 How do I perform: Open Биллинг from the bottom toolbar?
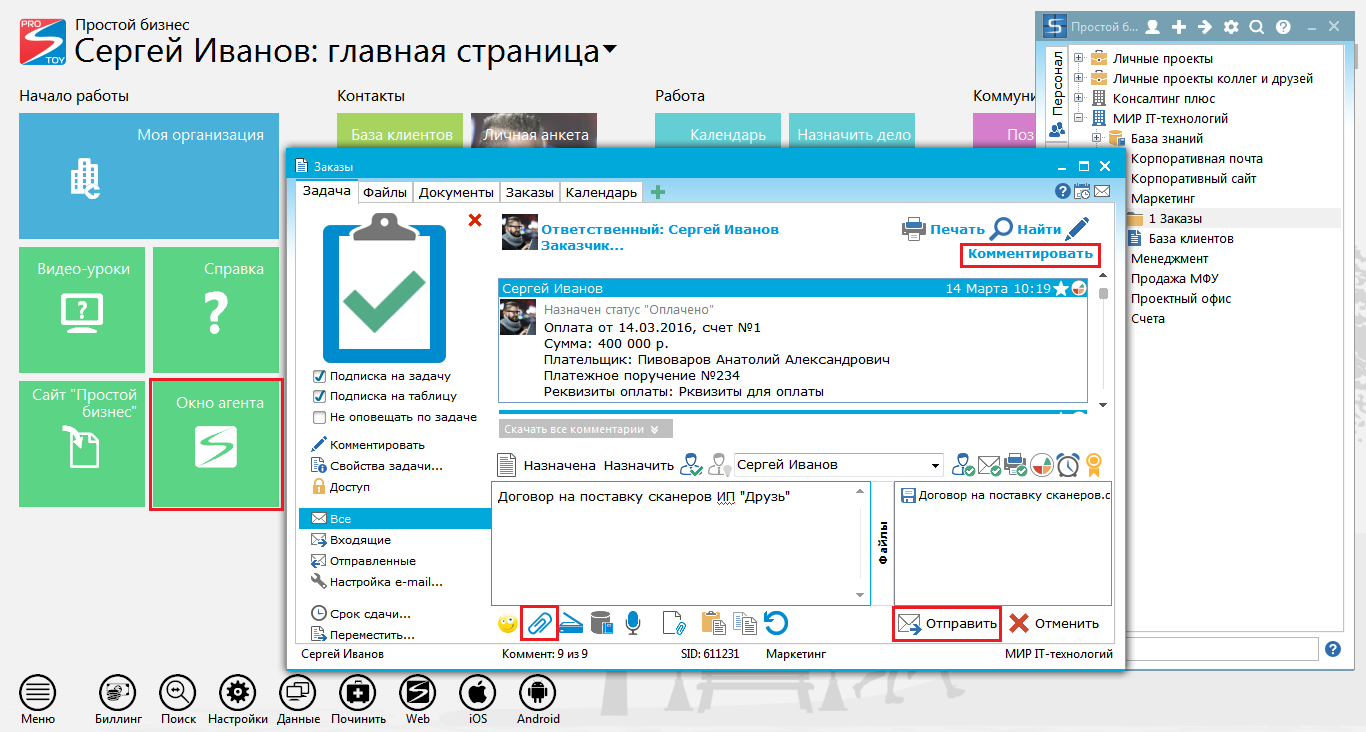pos(118,700)
